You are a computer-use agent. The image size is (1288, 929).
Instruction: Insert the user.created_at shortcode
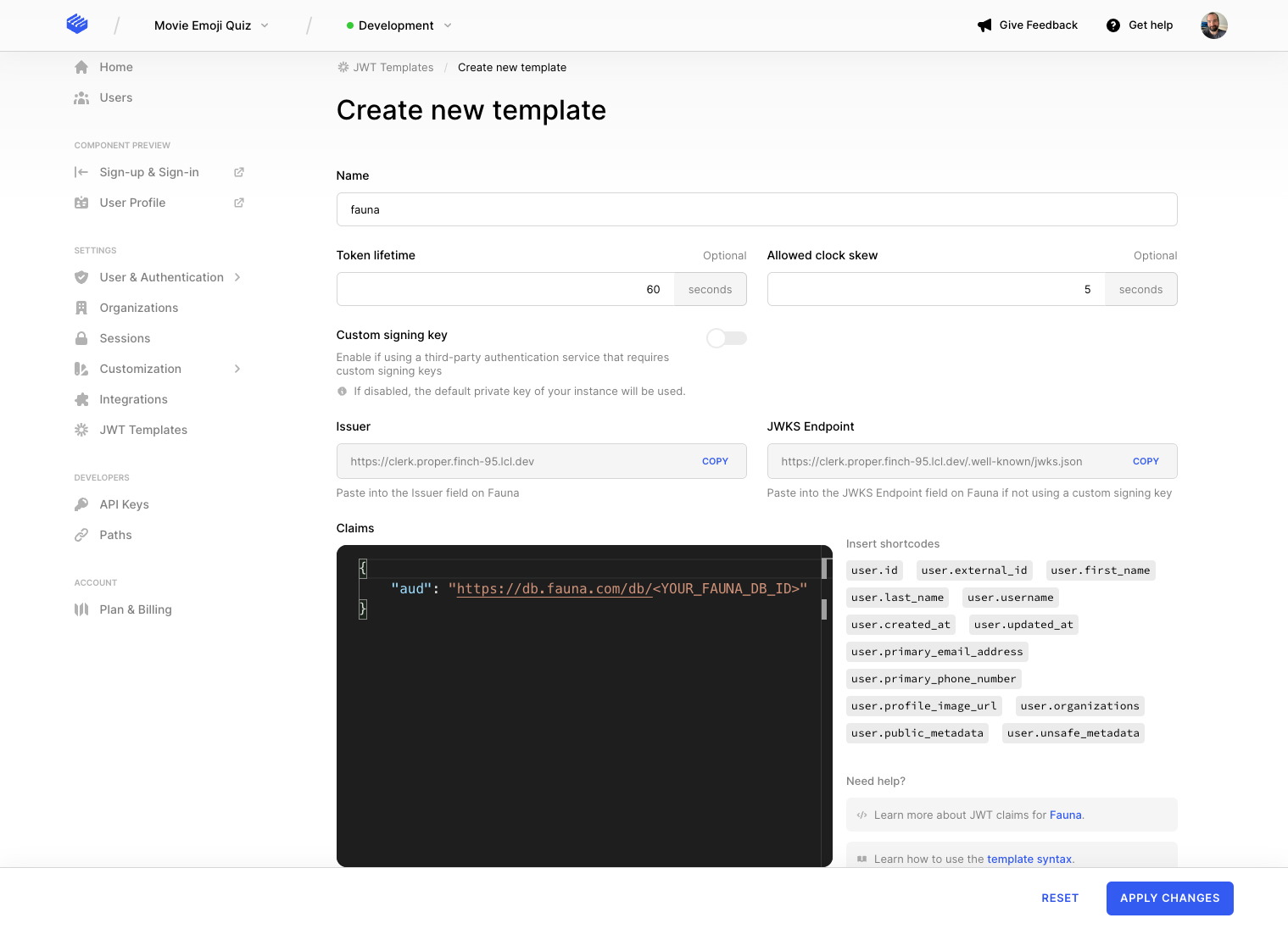900,625
